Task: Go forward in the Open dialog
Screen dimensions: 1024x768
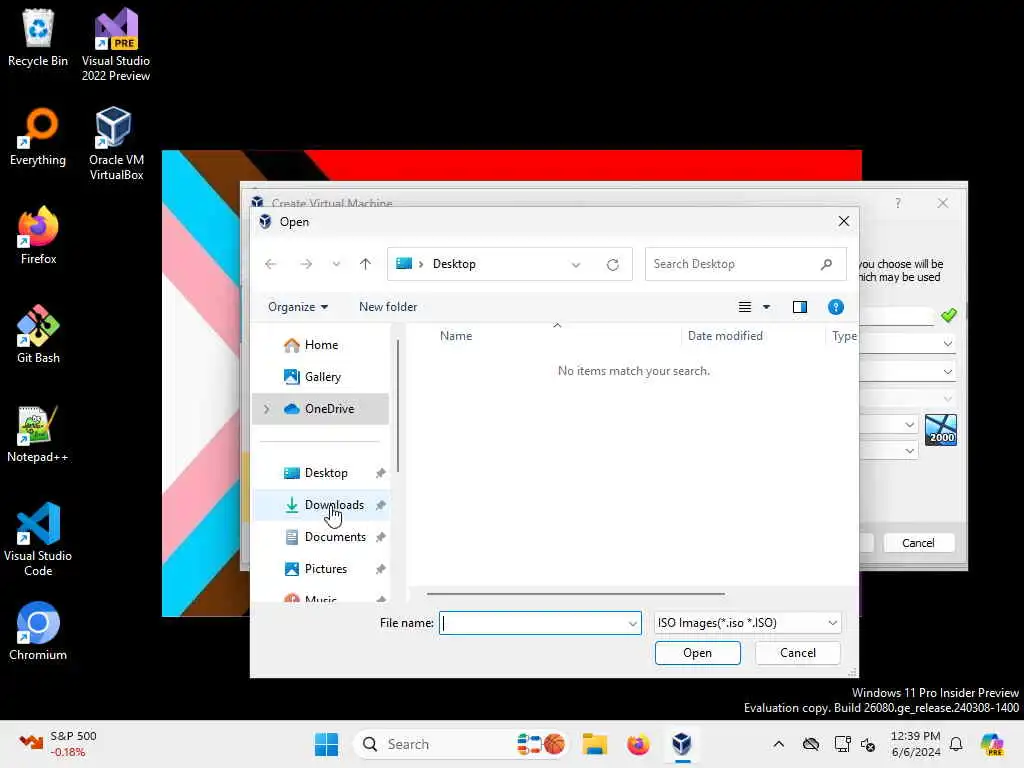Action: click(306, 264)
